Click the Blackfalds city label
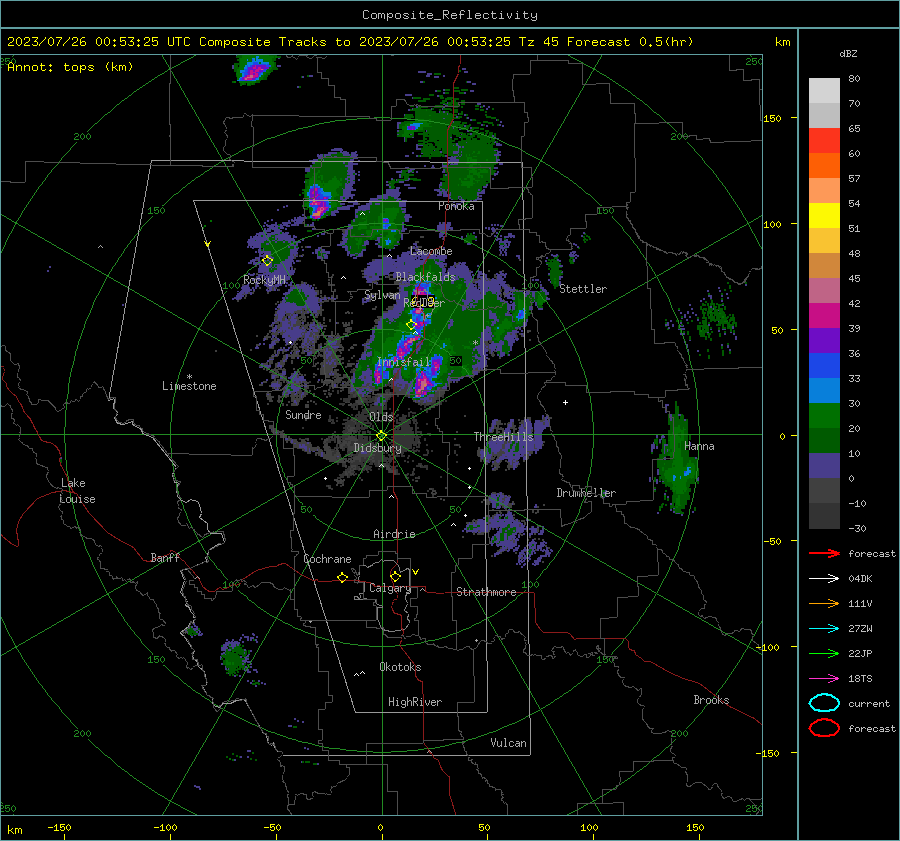900x841 pixels. pos(425,277)
